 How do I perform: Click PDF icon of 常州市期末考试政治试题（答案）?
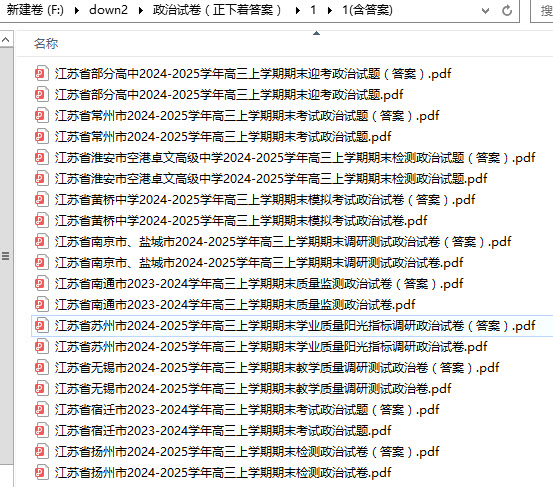pos(41,116)
